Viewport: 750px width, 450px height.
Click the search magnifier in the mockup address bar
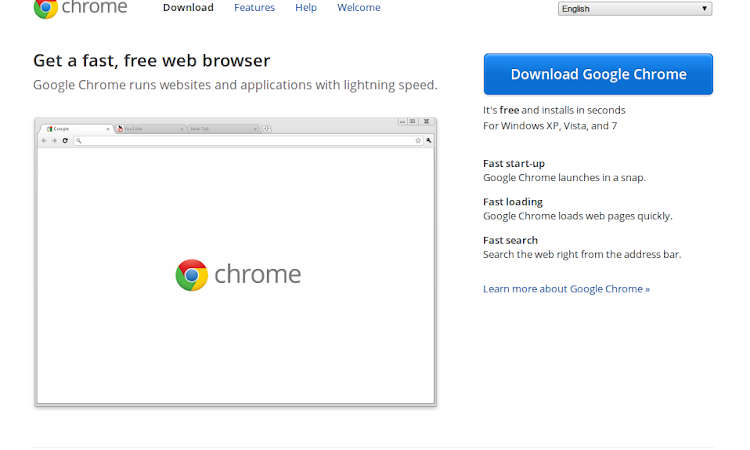[x=79, y=141]
